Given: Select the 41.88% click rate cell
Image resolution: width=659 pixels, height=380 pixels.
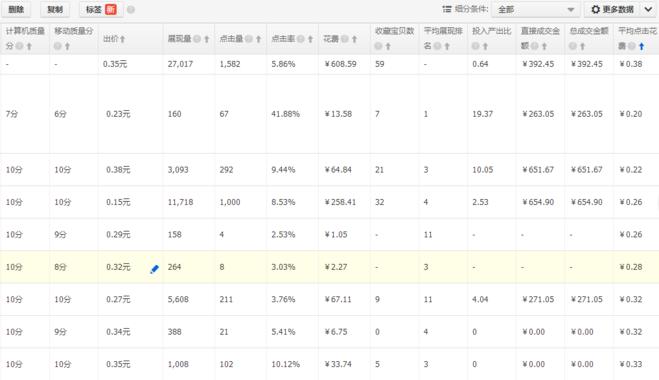Looking at the screenshot, I should coord(285,114).
